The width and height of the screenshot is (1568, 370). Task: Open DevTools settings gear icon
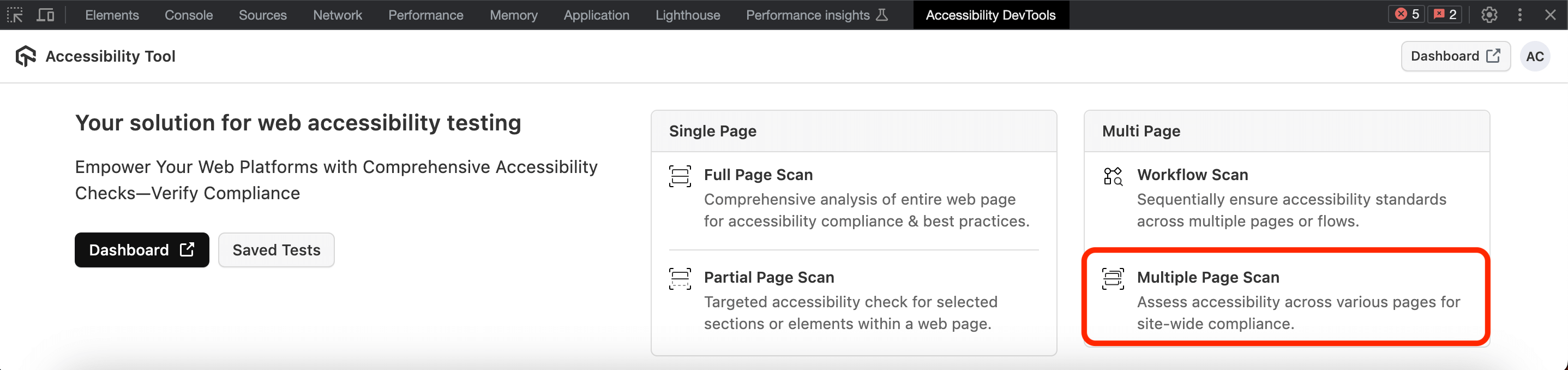pyautogui.click(x=1489, y=15)
